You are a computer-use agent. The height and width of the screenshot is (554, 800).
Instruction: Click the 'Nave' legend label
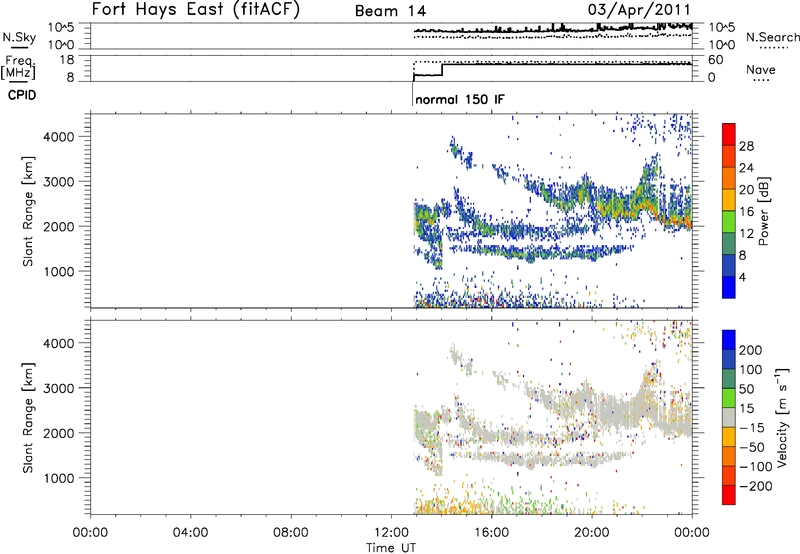[761, 69]
